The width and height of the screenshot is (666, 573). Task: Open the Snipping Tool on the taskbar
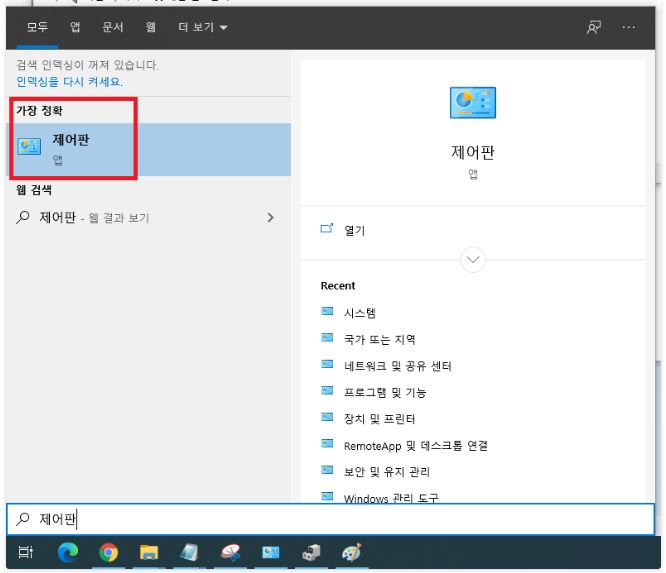(230, 552)
